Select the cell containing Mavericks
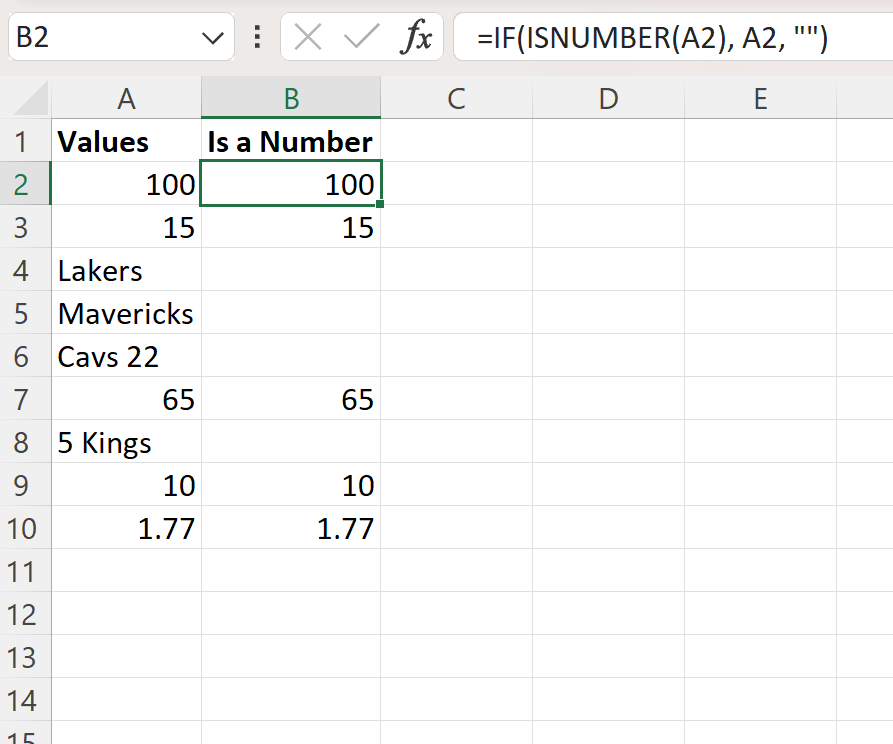Screen dimensions: 893x744 pyautogui.click(x=126, y=313)
